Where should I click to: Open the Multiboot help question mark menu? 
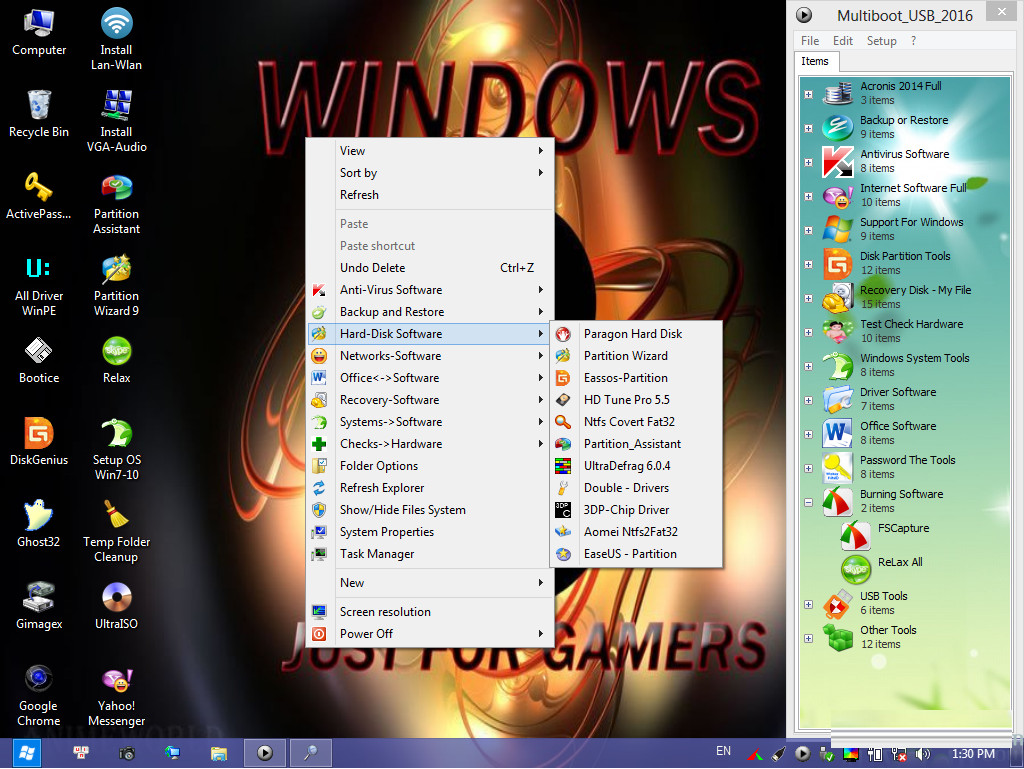[x=914, y=40]
